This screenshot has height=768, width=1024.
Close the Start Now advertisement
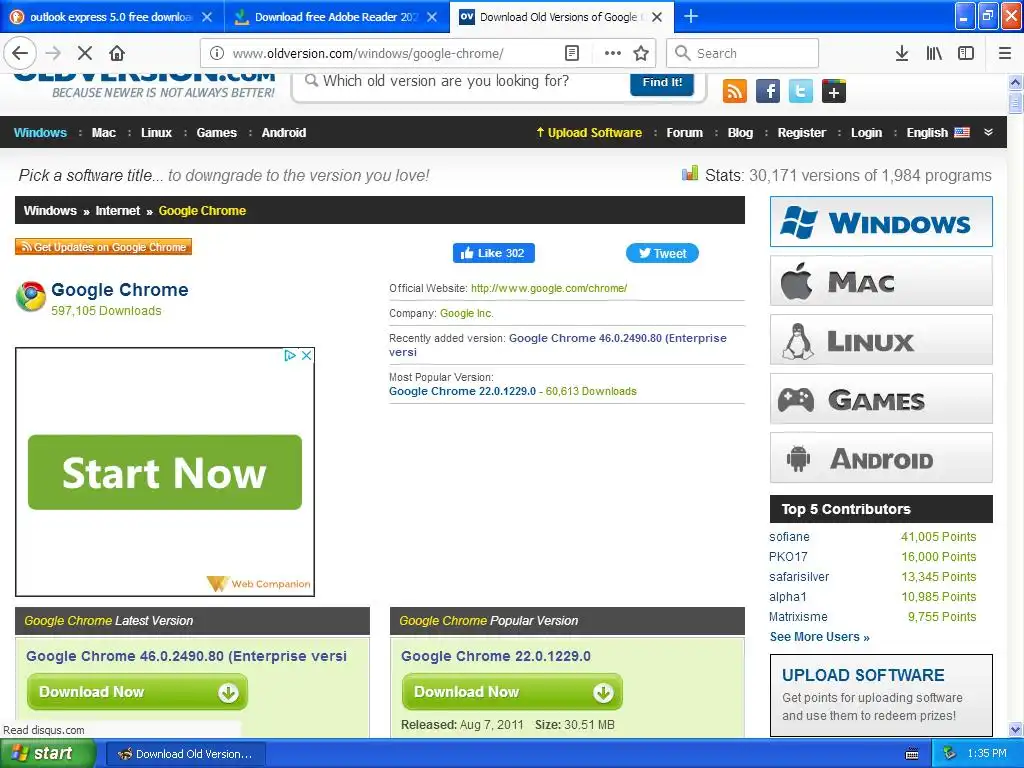pyautogui.click(x=306, y=355)
